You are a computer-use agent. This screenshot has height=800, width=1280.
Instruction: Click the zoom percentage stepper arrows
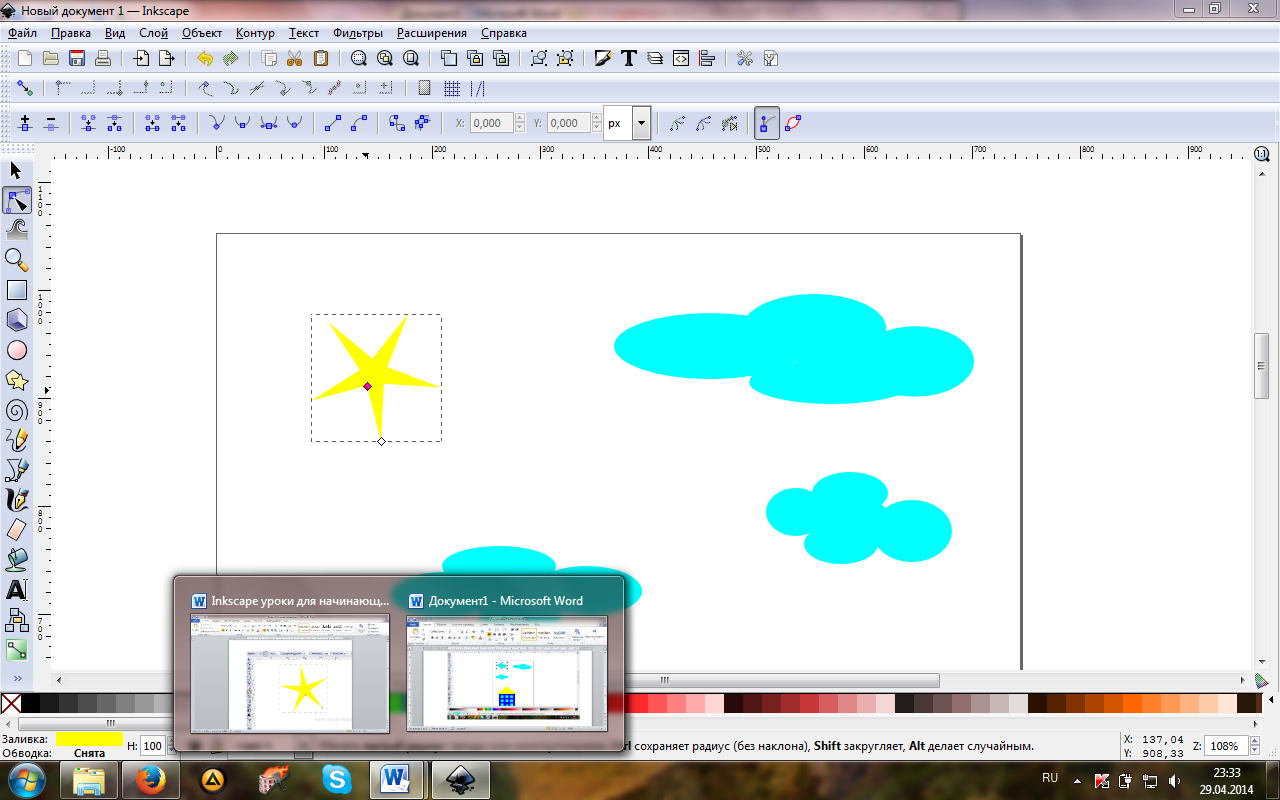pyautogui.click(x=1254, y=746)
